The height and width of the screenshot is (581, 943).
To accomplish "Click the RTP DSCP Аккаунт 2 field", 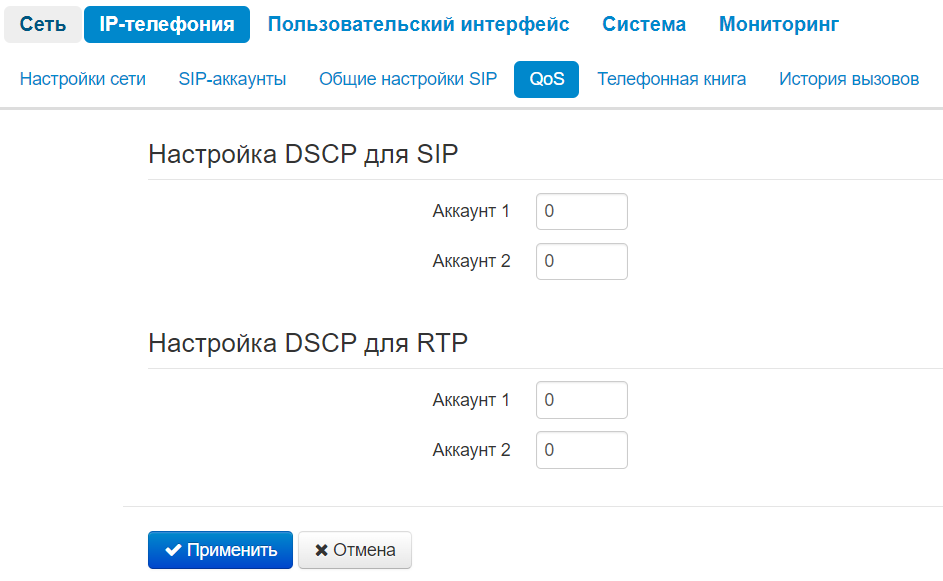I will [x=582, y=450].
